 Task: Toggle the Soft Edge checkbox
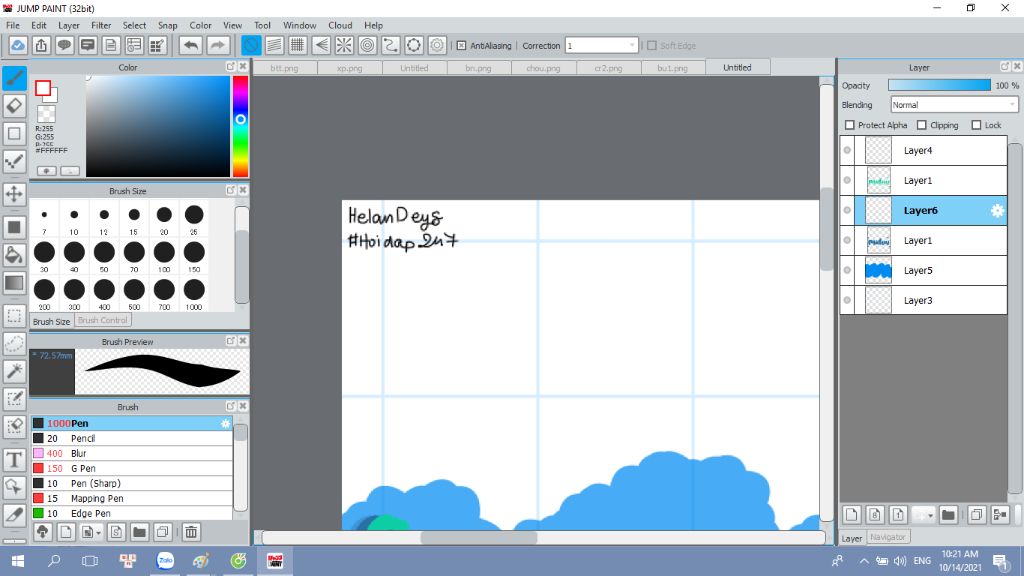point(652,46)
